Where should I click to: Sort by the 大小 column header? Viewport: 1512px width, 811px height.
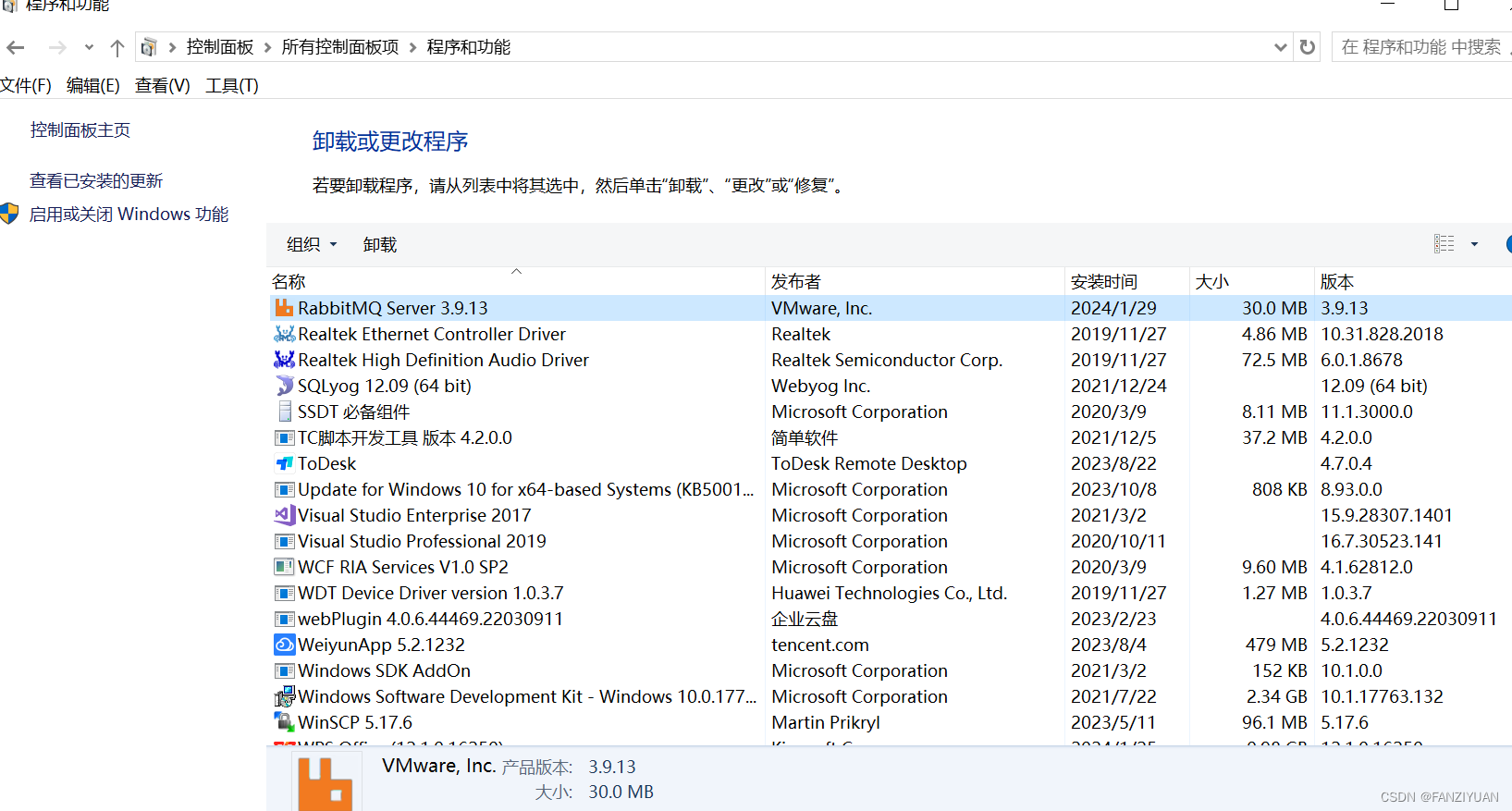click(1251, 281)
